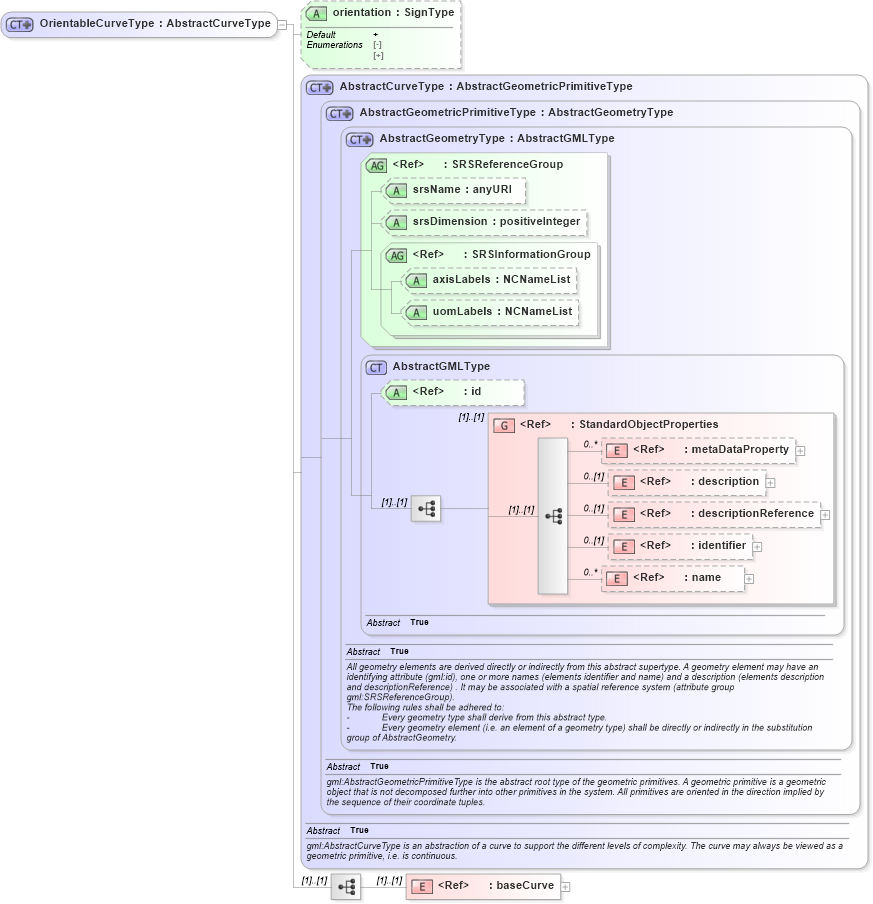This screenshot has height=904, width=873.
Task: Click the [+] enumeration value of orientation
Action: [378, 56]
